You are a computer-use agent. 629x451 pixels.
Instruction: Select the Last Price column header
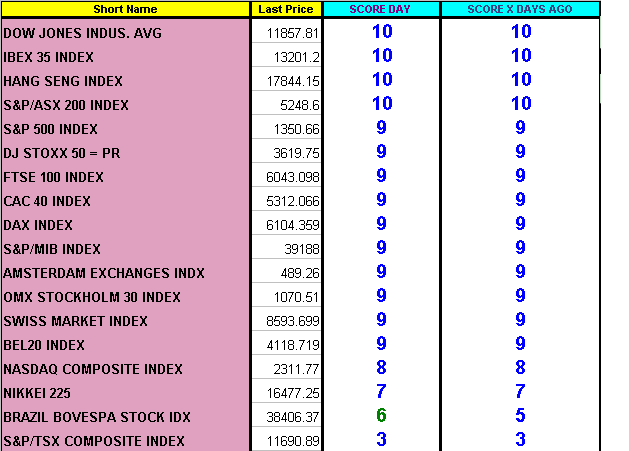pos(286,9)
